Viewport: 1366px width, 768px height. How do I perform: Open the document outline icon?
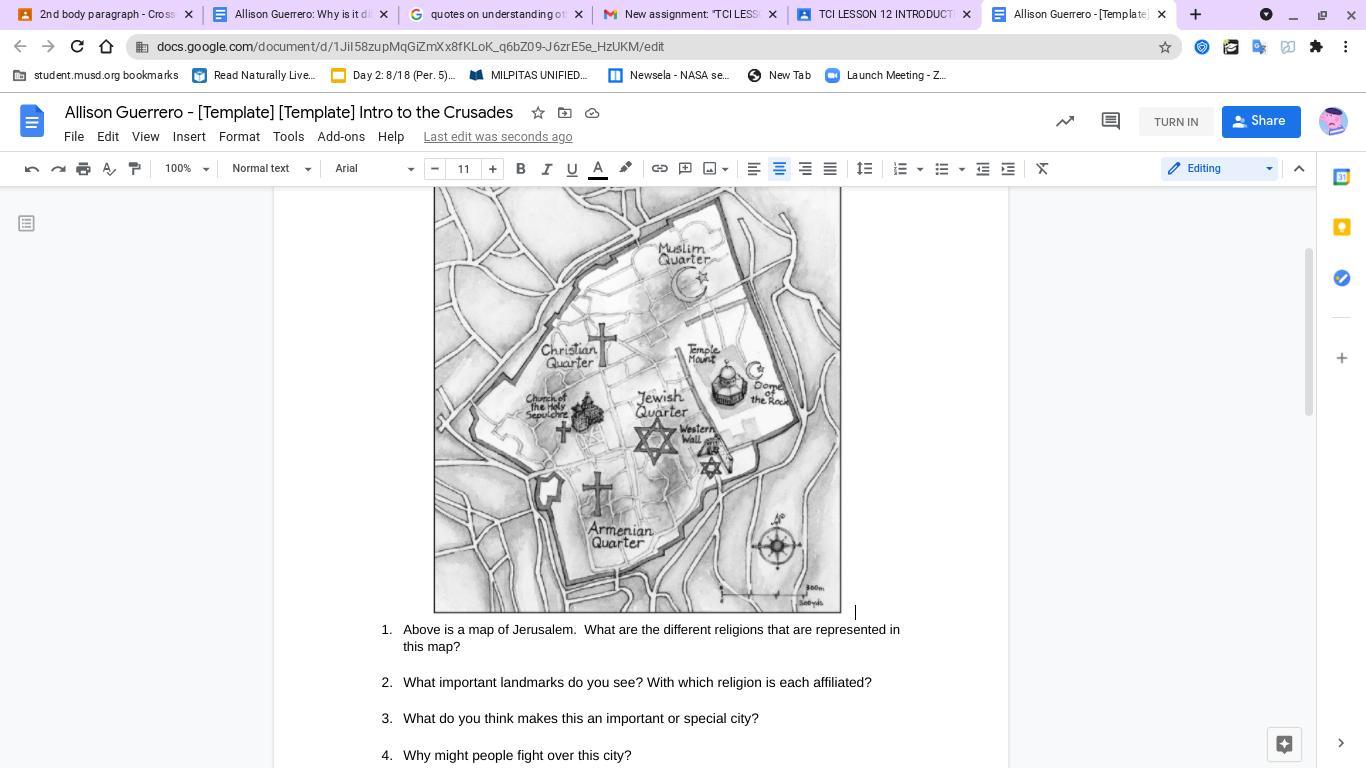point(27,223)
